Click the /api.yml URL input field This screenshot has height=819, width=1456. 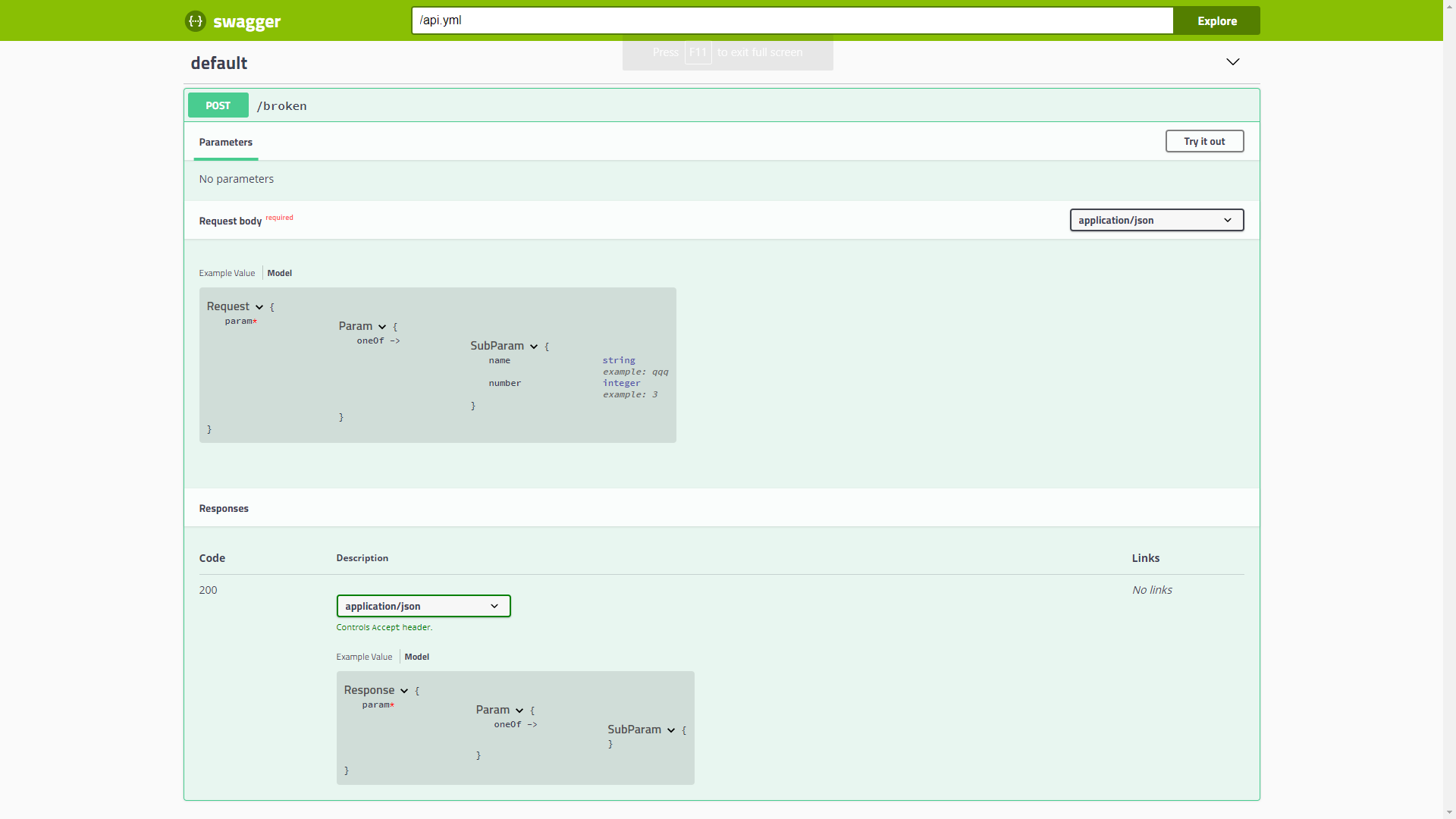[792, 20]
